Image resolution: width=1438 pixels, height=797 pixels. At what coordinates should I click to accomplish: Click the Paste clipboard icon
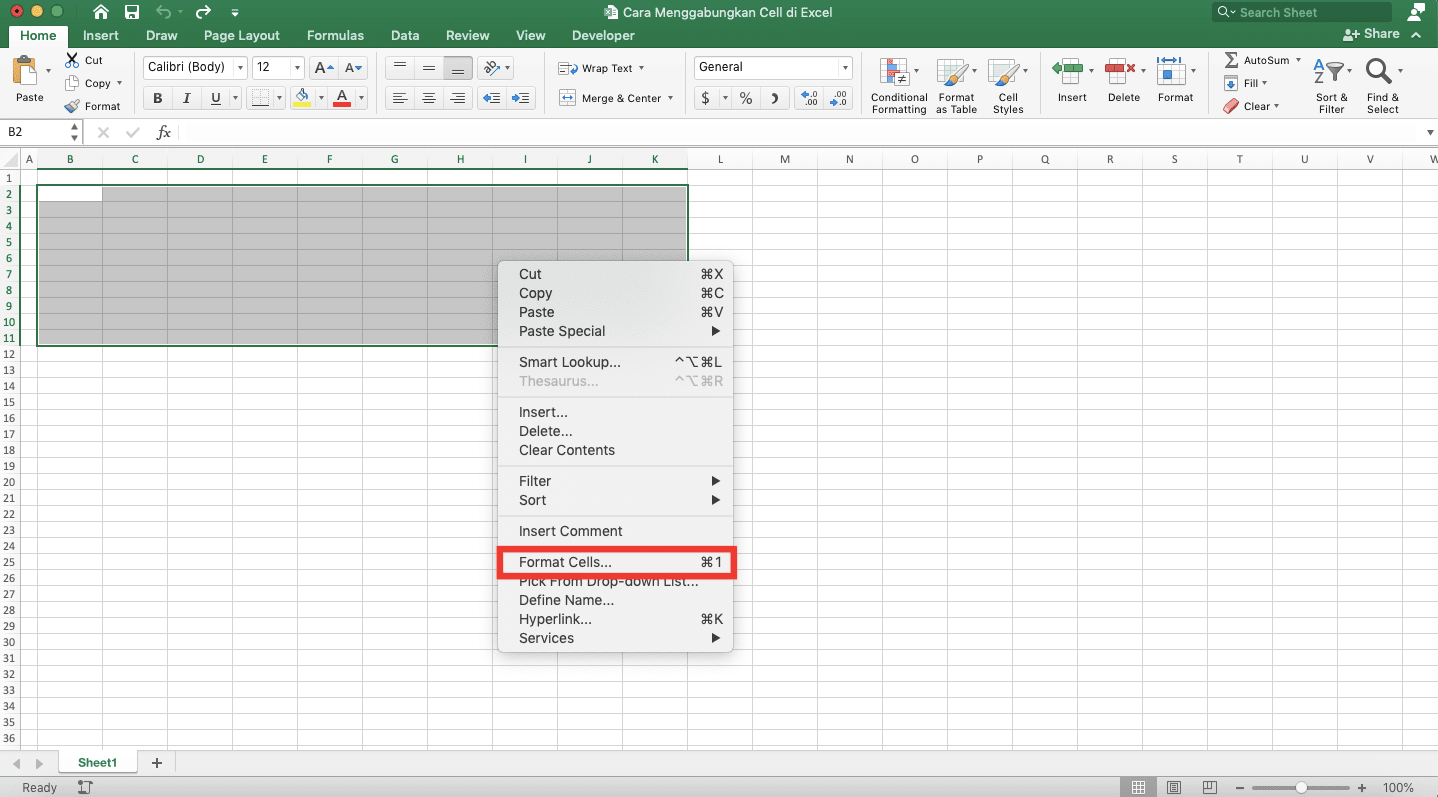click(24, 72)
